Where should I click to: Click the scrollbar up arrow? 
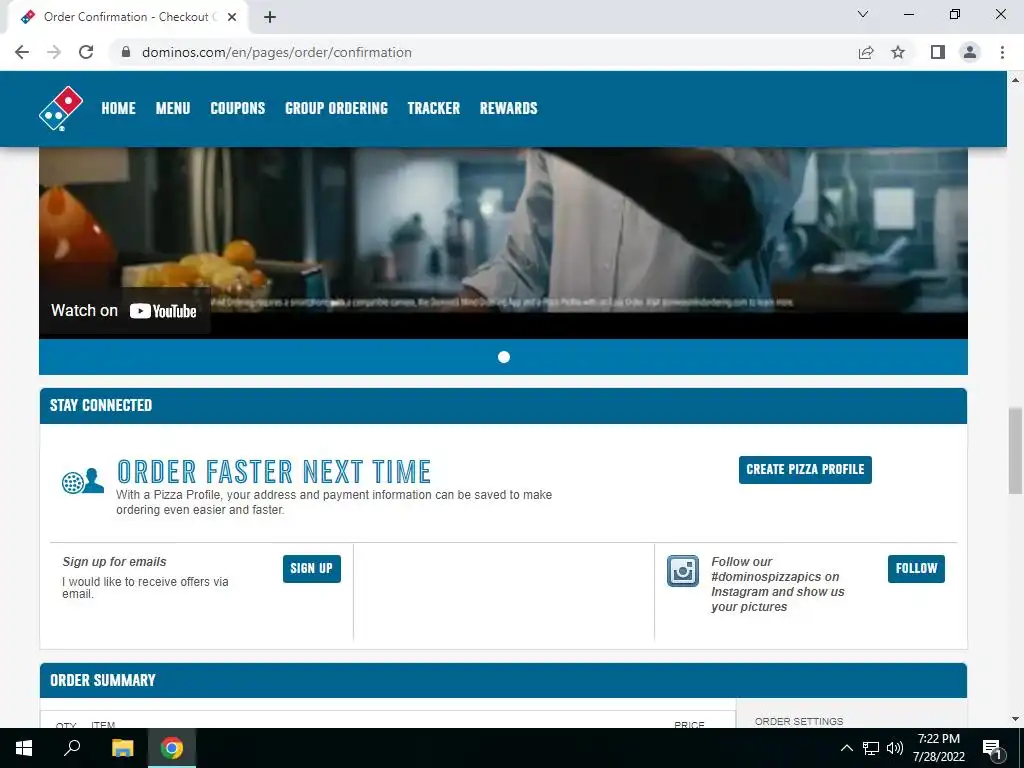(1015, 80)
